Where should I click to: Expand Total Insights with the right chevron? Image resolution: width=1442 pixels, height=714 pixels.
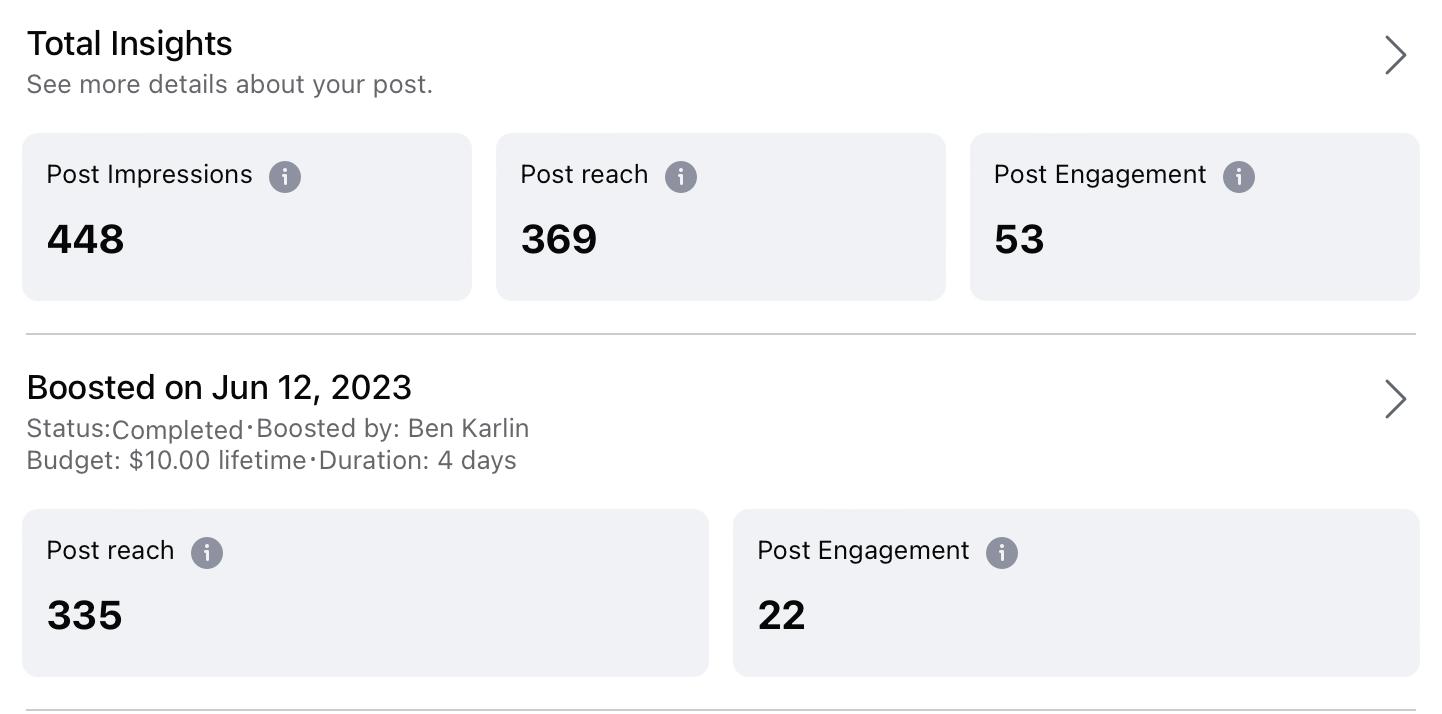[x=1395, y=55]
